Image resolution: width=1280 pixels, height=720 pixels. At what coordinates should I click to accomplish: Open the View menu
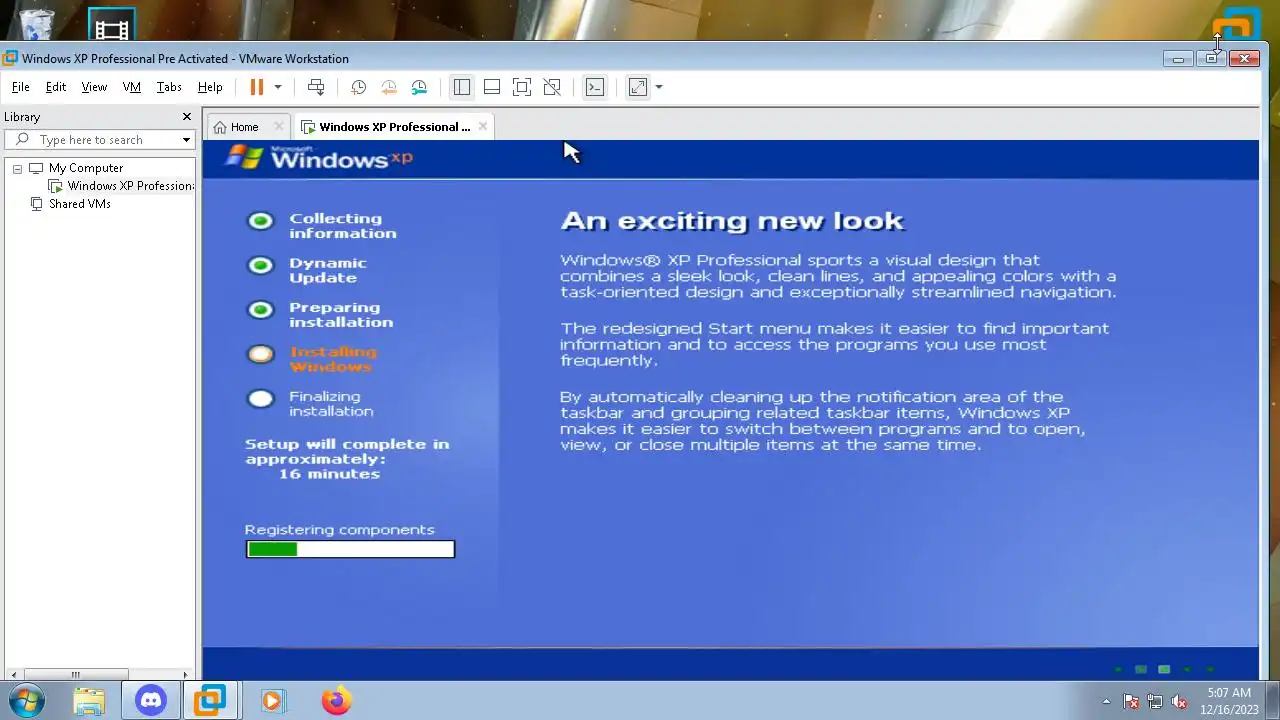(94, 87)
